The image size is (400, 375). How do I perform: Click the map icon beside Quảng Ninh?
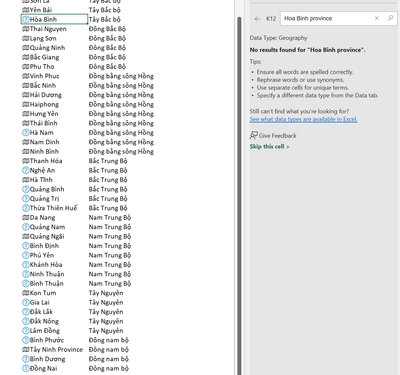26,48
